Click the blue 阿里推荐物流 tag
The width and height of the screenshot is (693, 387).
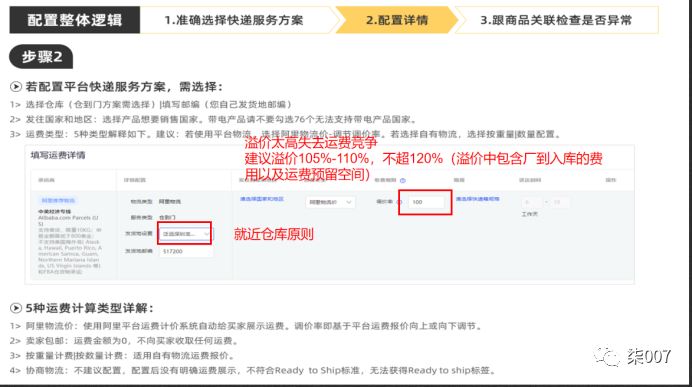(x=58, y=201)
